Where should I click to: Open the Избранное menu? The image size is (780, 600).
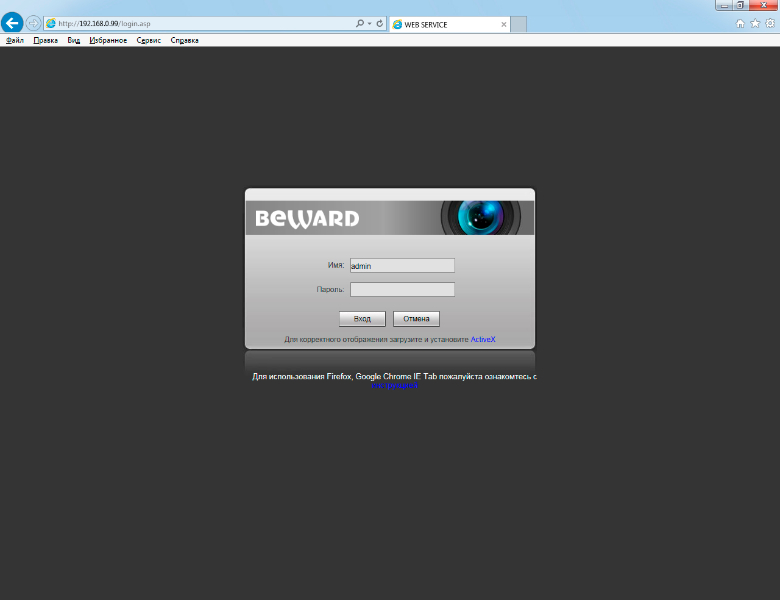[x=108, y=40]
